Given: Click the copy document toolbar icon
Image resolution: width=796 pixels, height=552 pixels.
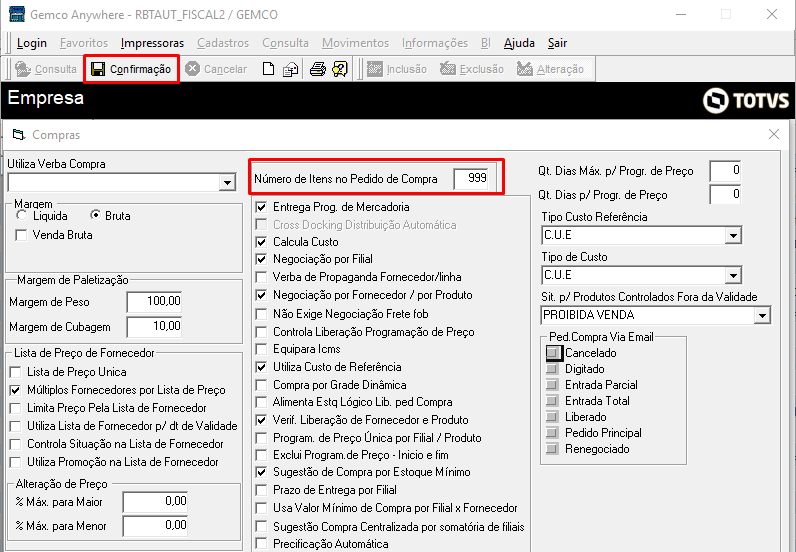Looking at the screenshot, I should [290, 69].
